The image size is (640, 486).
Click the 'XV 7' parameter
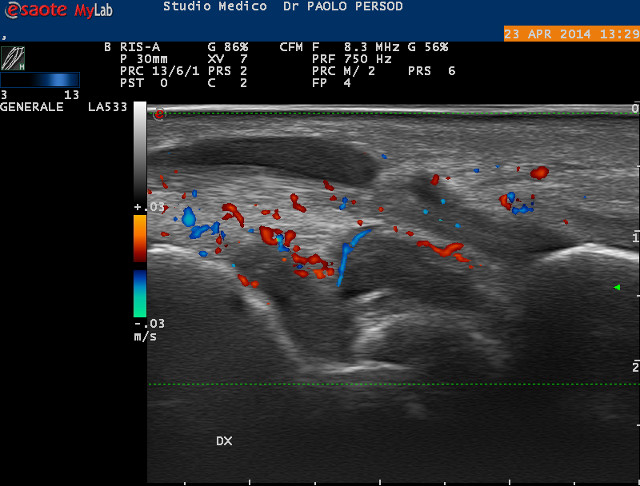(228, 59)
